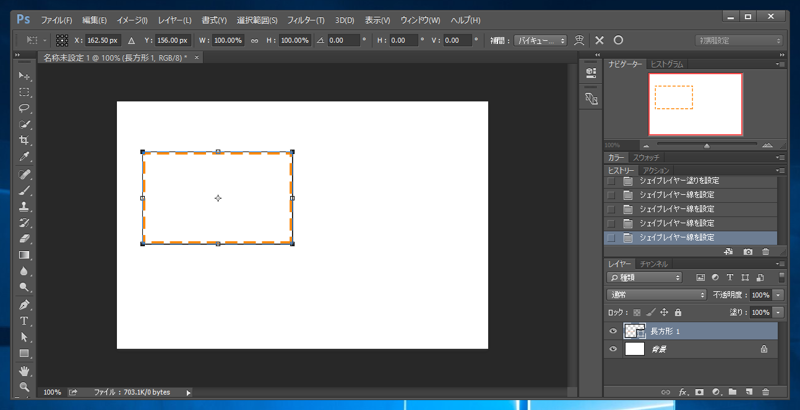800x410 pixels.
Task: Open the 不透明度 opacity slider arrow
Action: pos(778,295)
